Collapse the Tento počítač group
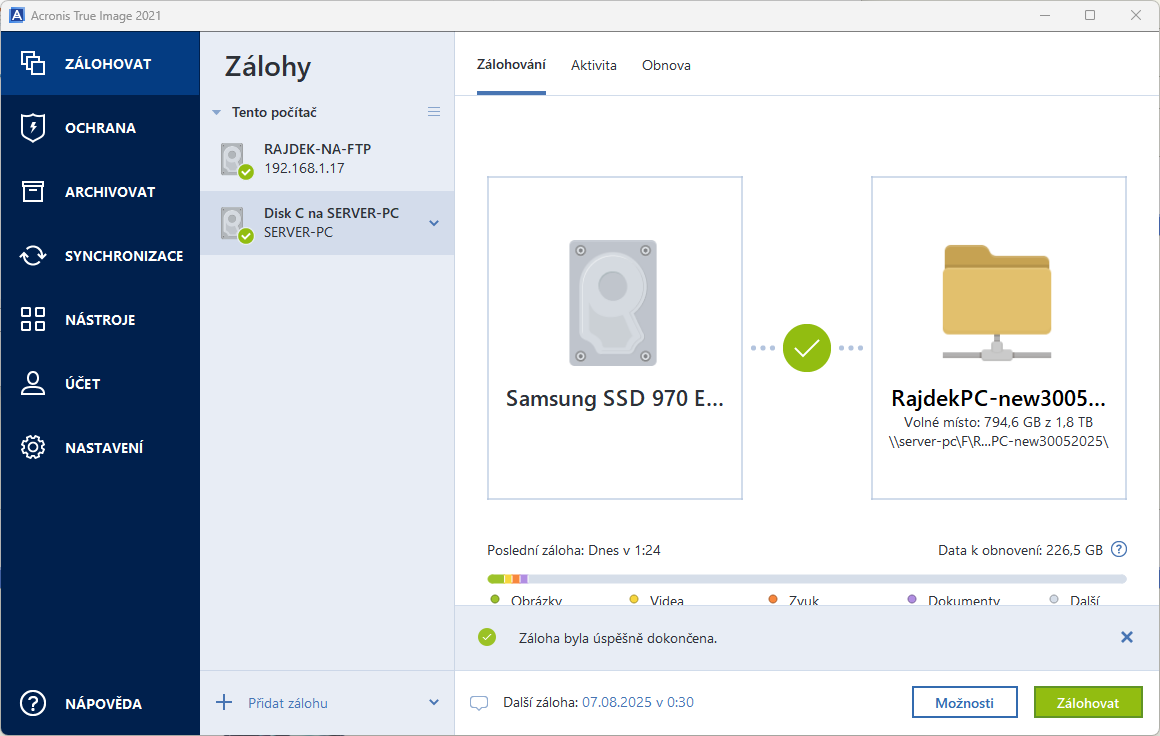The width and height of the screenshot is (1160, 736). pyautogui.click(x=216, y=113)
